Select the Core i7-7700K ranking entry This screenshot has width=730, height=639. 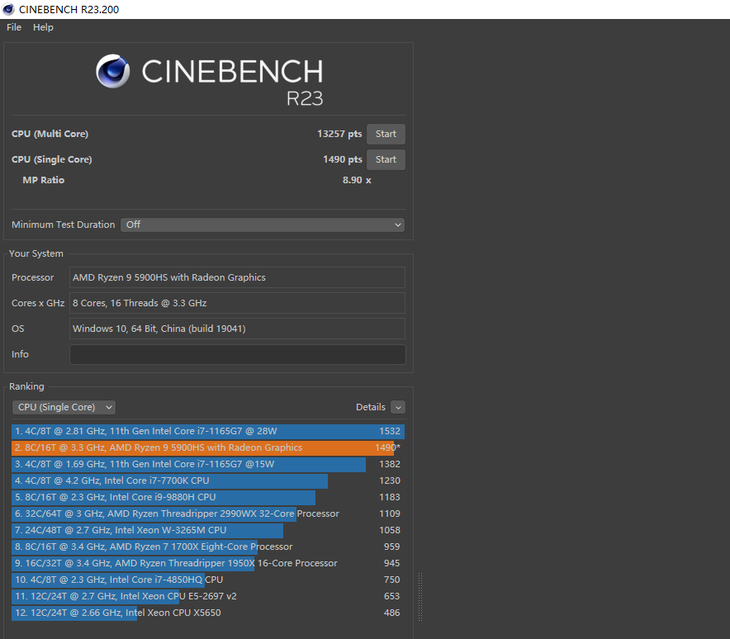click(170, 481)
